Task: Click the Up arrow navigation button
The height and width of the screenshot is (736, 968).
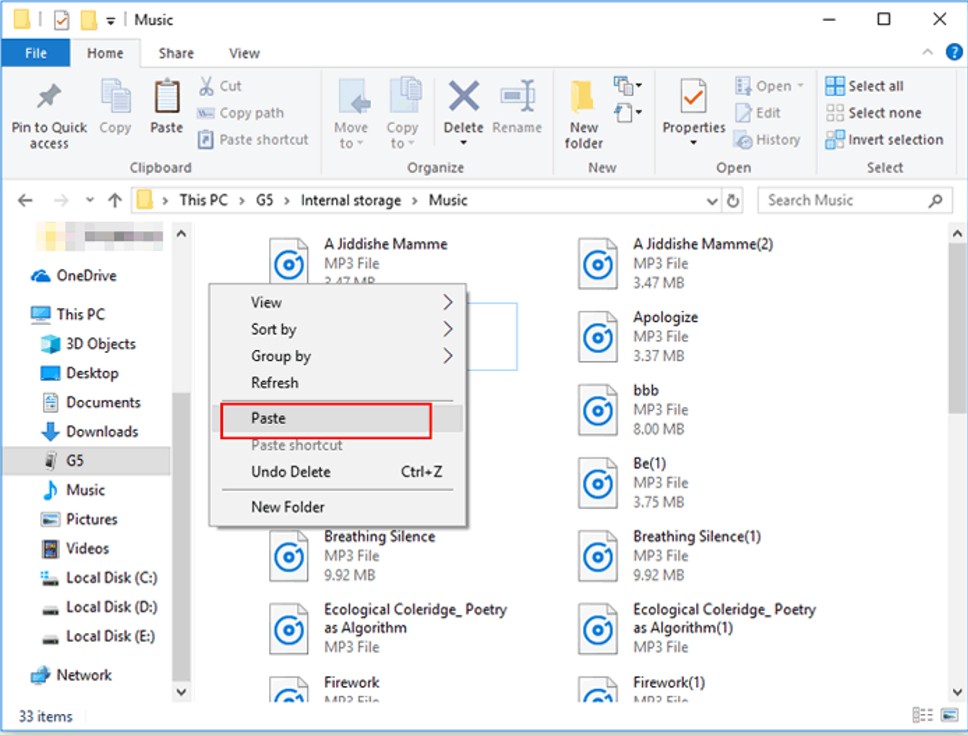Action: [x=115, y=200]
